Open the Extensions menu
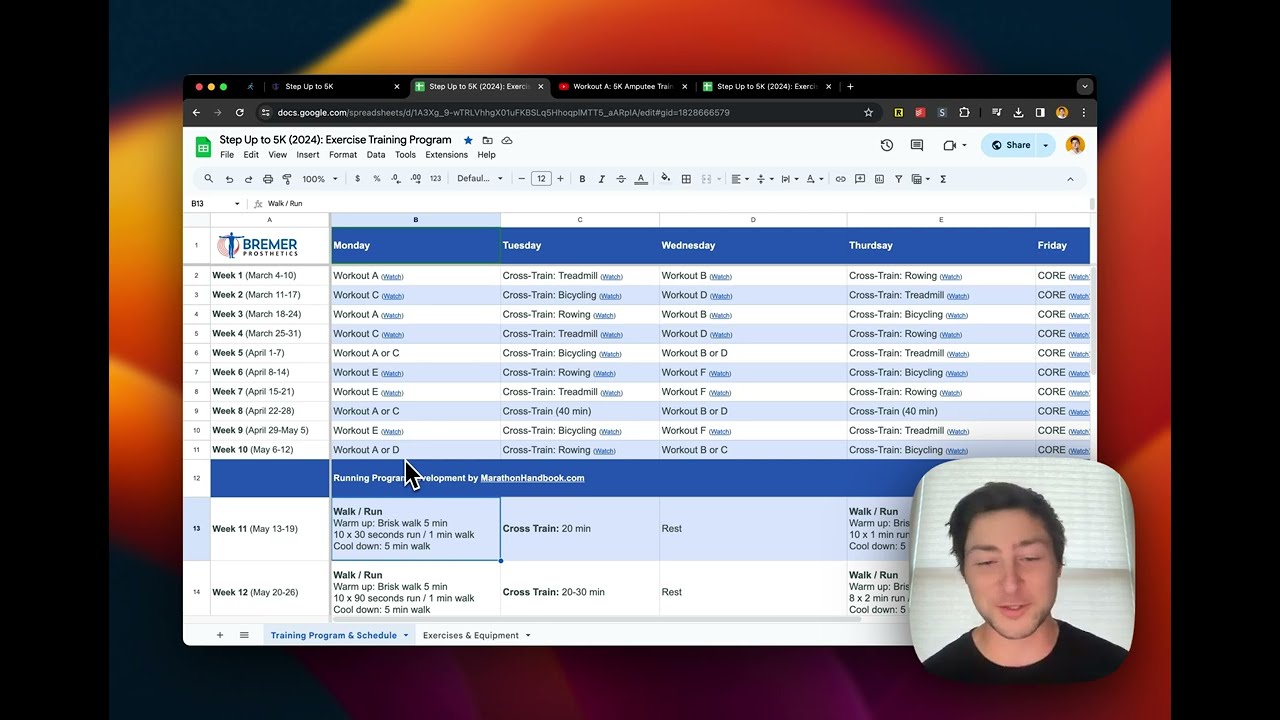 [446, 155]
